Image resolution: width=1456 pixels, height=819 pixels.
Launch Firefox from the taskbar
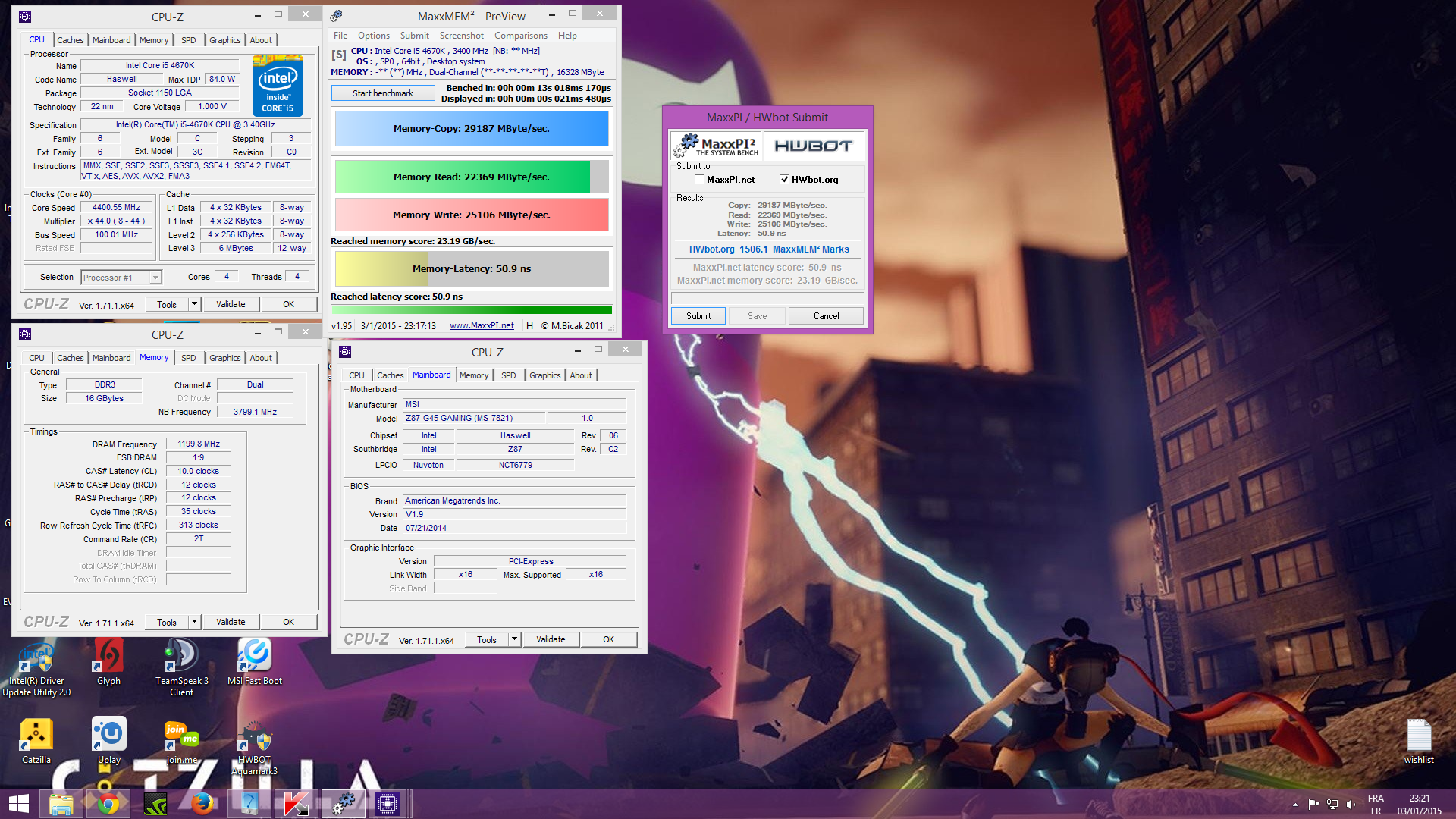[202, 804]
